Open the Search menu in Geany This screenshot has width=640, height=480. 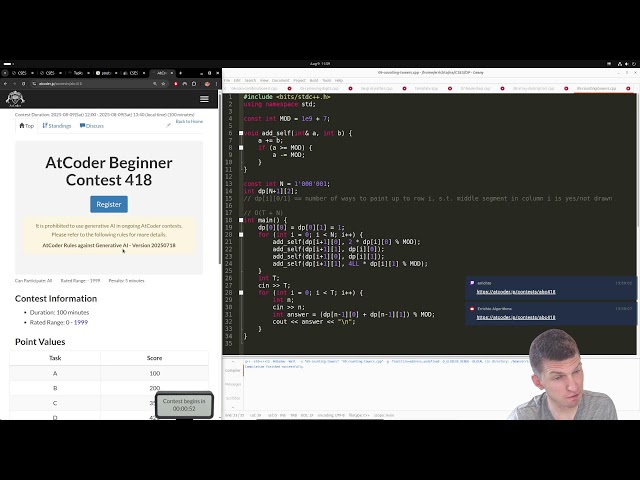tap(250, 80)
